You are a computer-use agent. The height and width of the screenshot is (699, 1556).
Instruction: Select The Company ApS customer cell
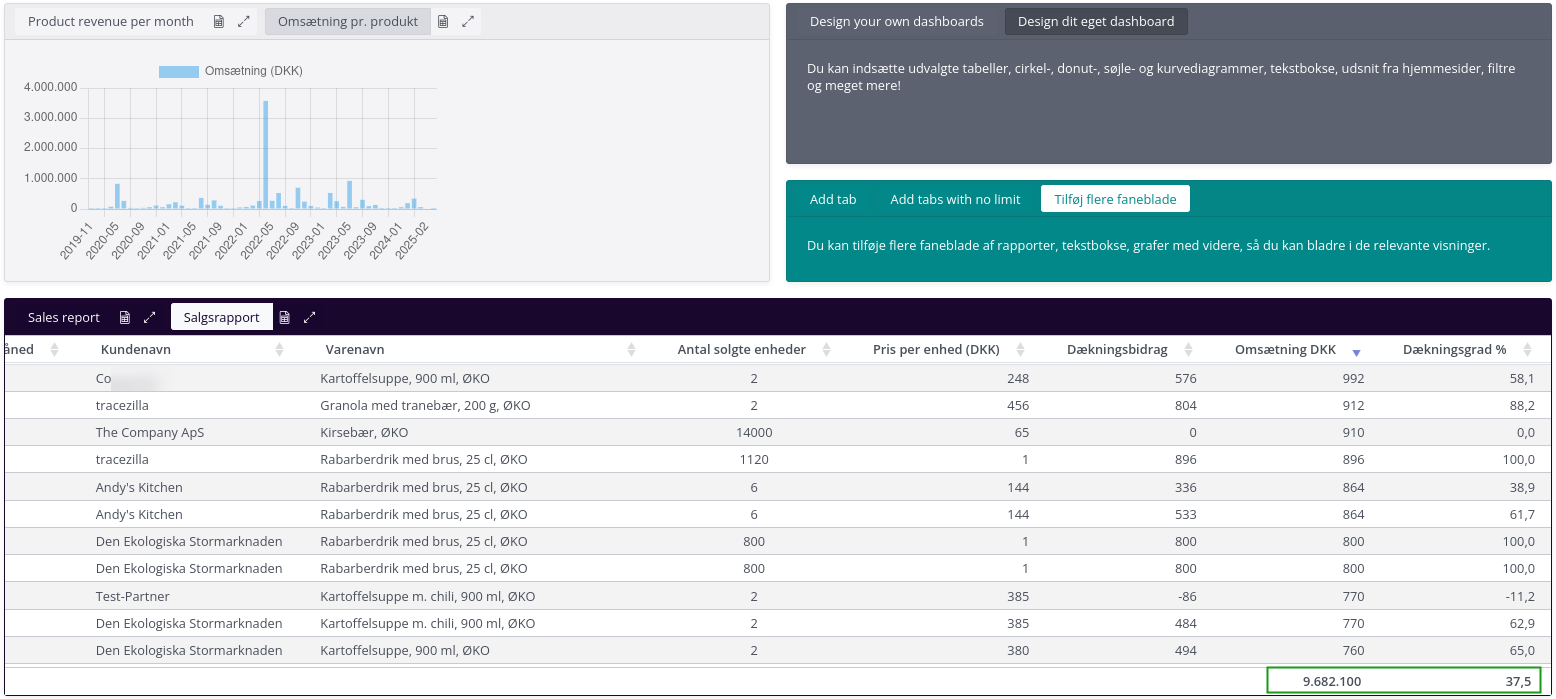(x=150, y=432)
